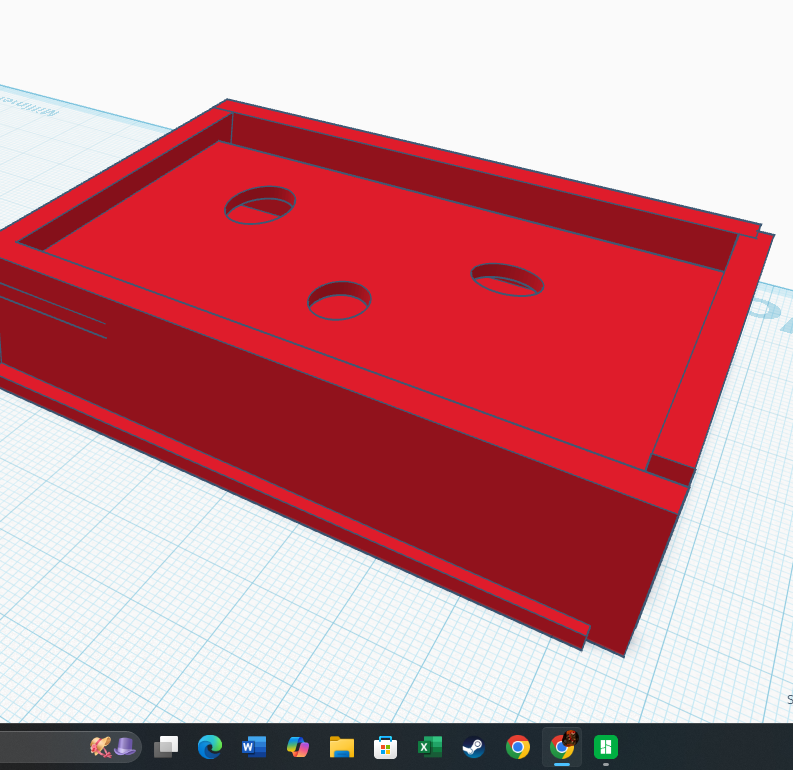Image resolution: width=793 pixels, height=770 pixels.
Task: Launch the Microsoft Store icon
Action: click(x=385, y=747)
